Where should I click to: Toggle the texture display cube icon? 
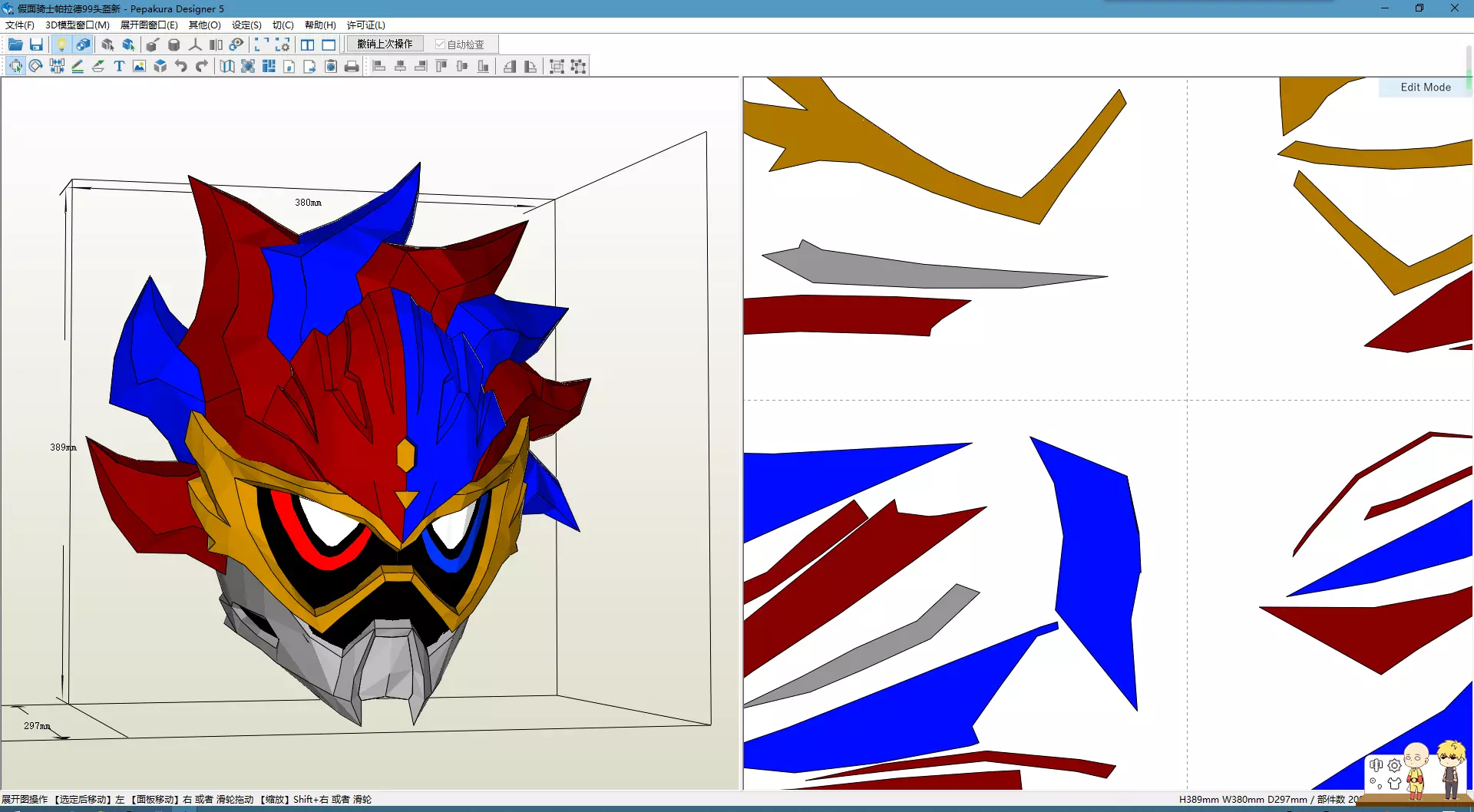click(83, 45)
